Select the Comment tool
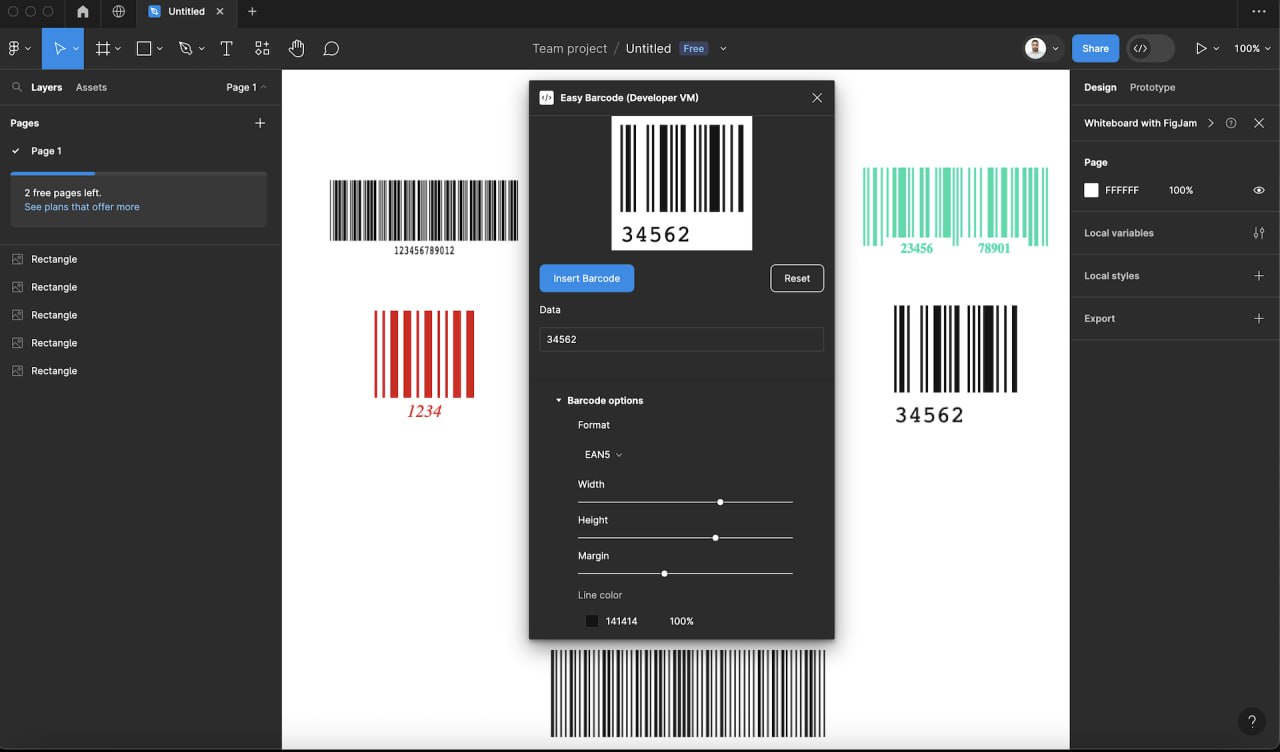The height and width of the screenshot is (752, 1280). 332,48
